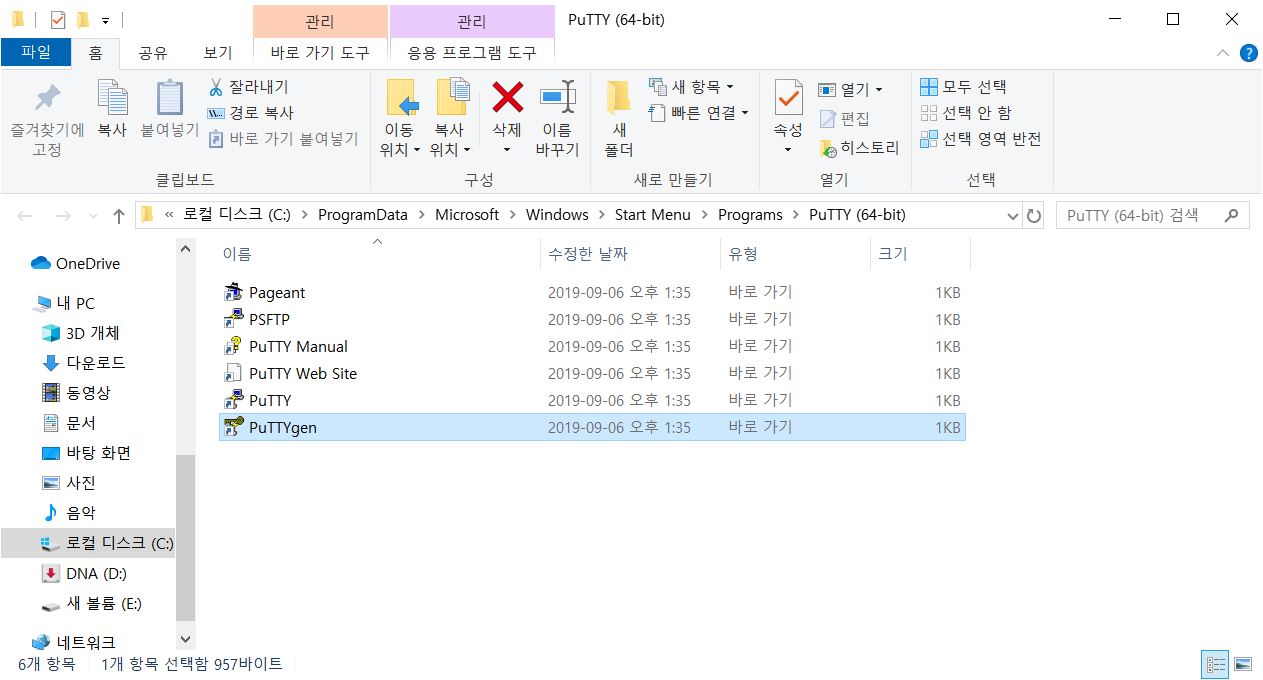Click the refresh icon beside the address bar
1263x680 pixels.
pyautogui.click(x=1033, y=214)
